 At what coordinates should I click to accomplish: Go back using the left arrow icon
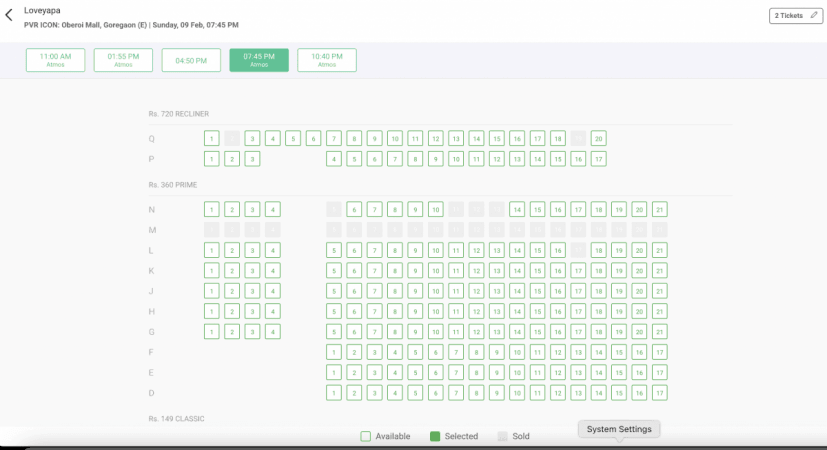[9, 15]
